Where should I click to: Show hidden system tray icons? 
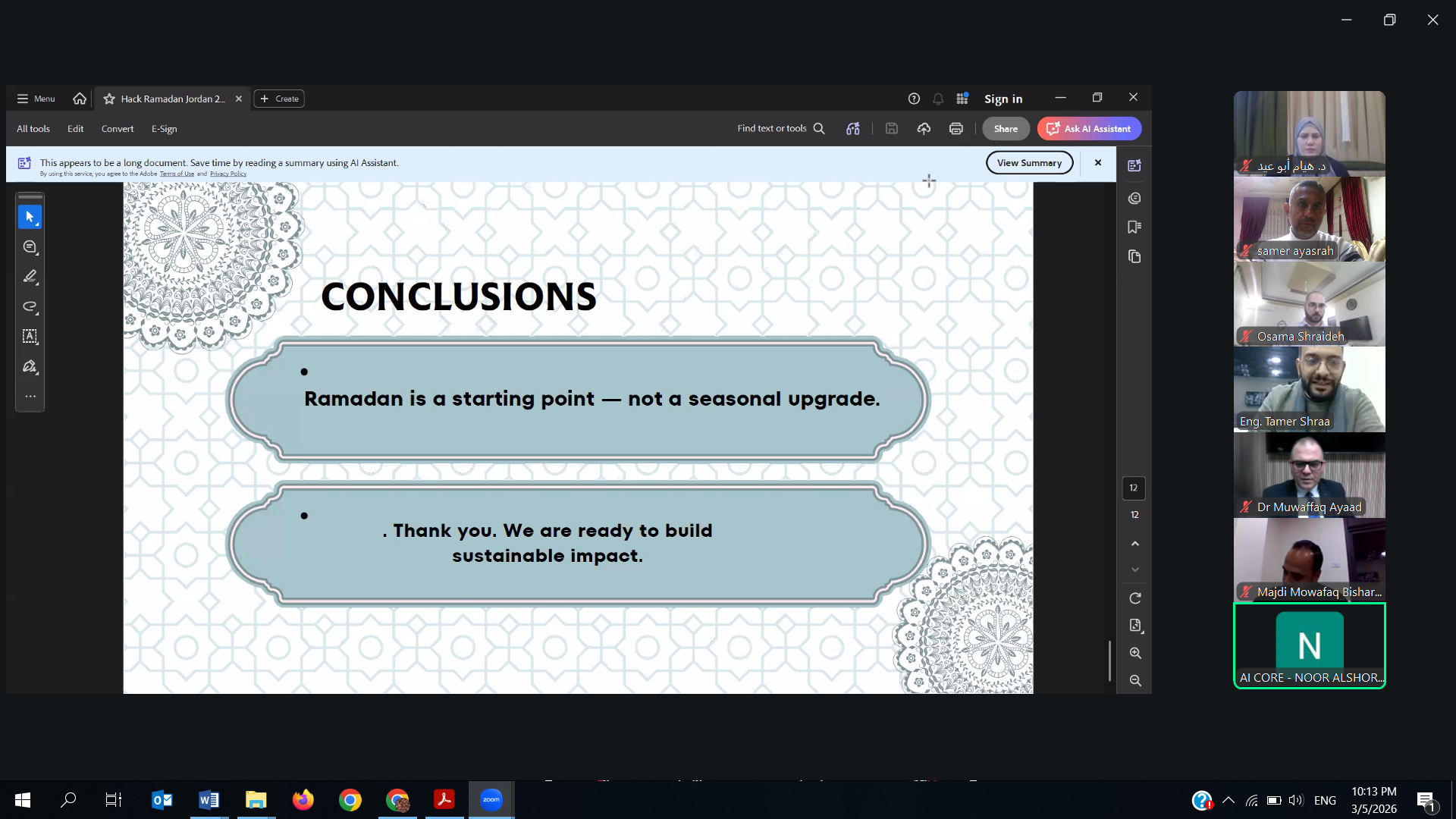[1228, 800]
